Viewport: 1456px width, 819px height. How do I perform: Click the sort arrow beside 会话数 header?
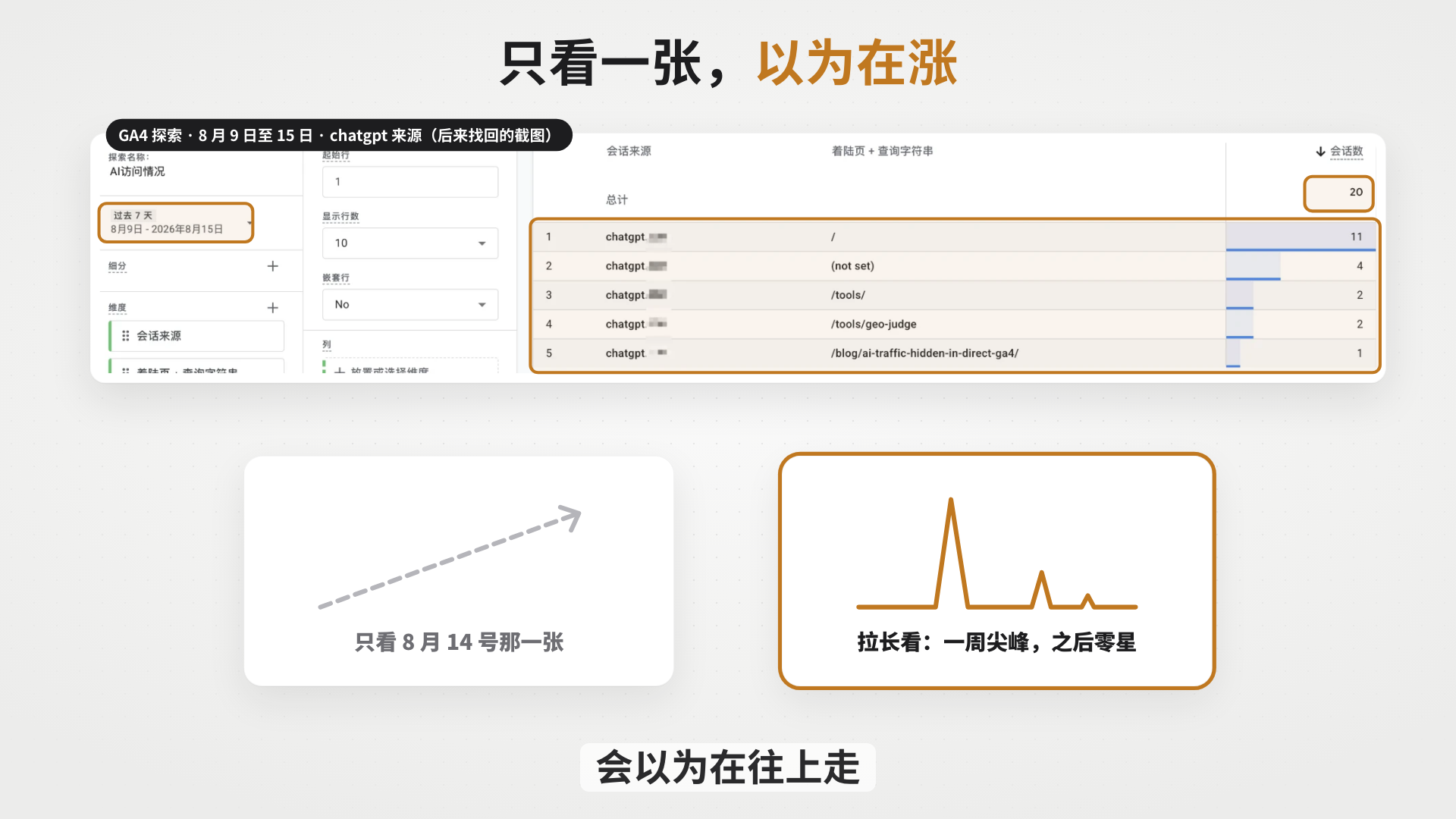coord(1320,152)
